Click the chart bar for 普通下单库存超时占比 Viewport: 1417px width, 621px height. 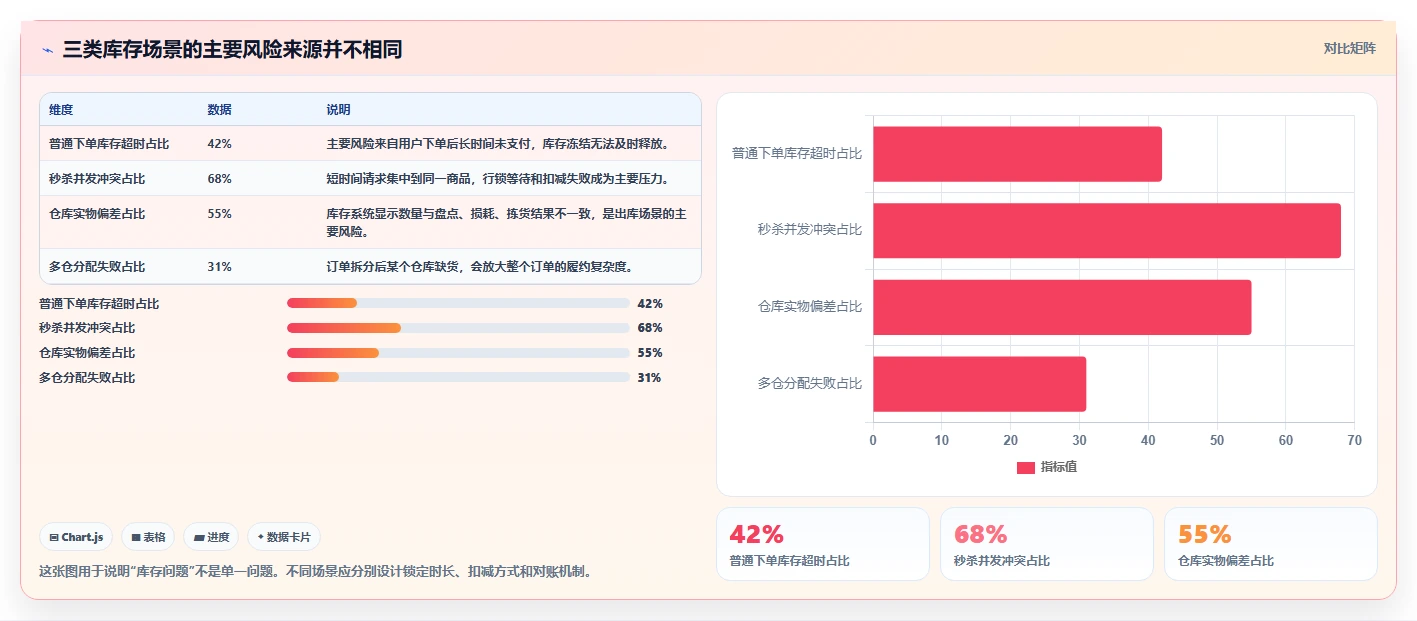[1017, 154]
